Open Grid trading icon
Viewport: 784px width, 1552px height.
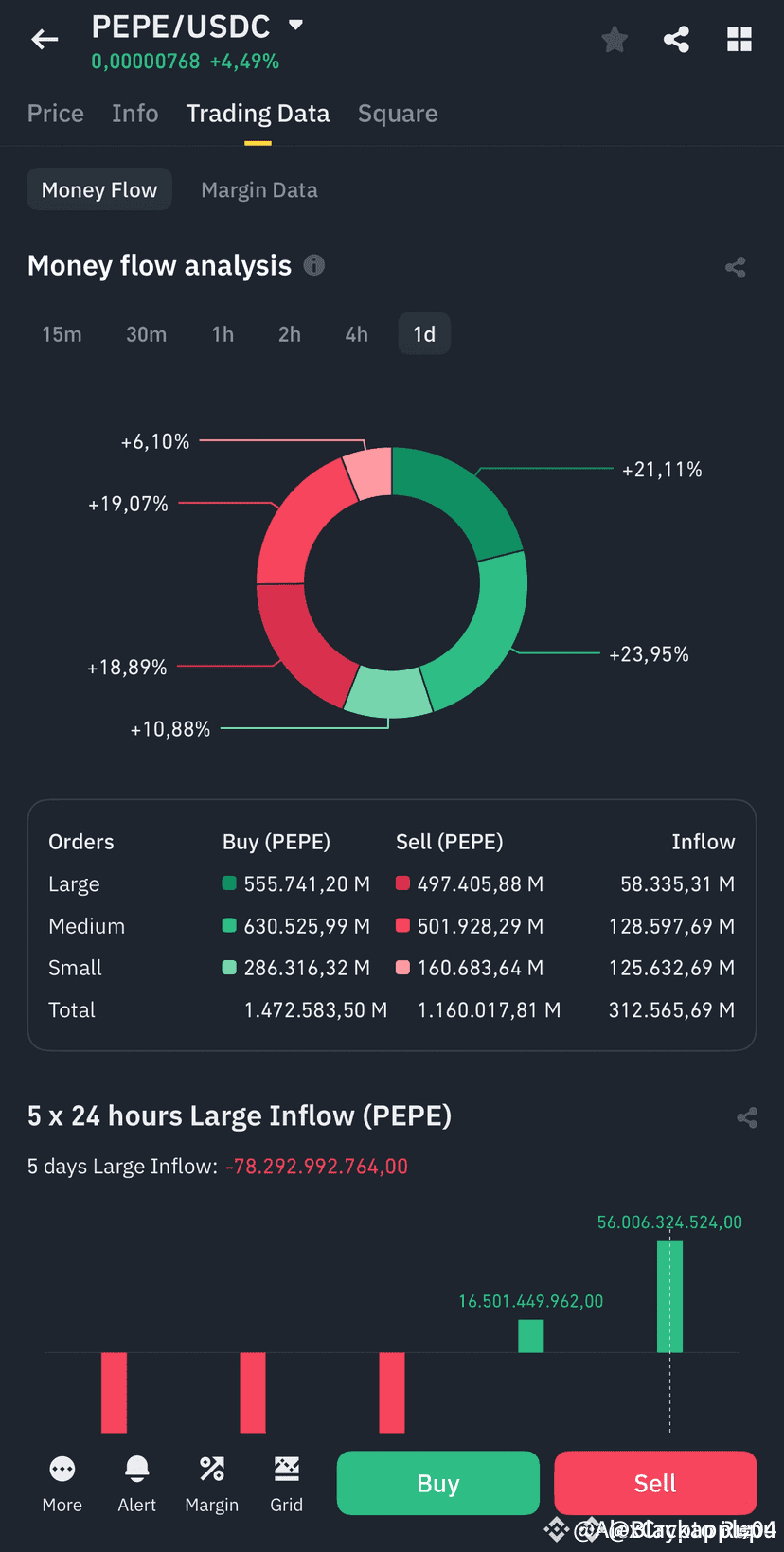click(x=286, y=1469)
